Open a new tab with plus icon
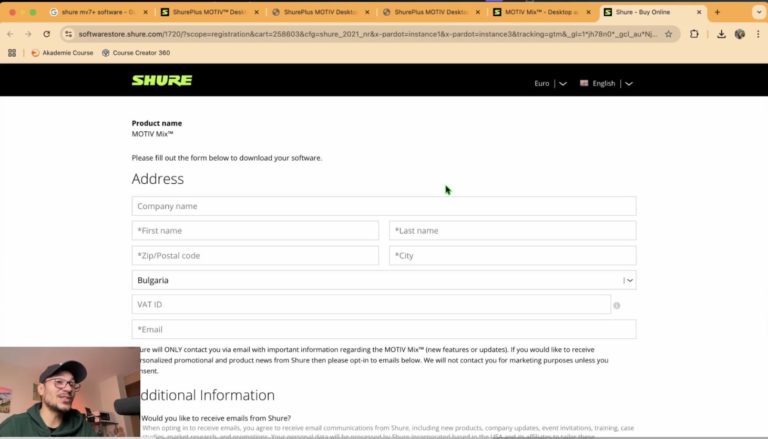This screenshot has height=439, width=768. tap(717, 12)
